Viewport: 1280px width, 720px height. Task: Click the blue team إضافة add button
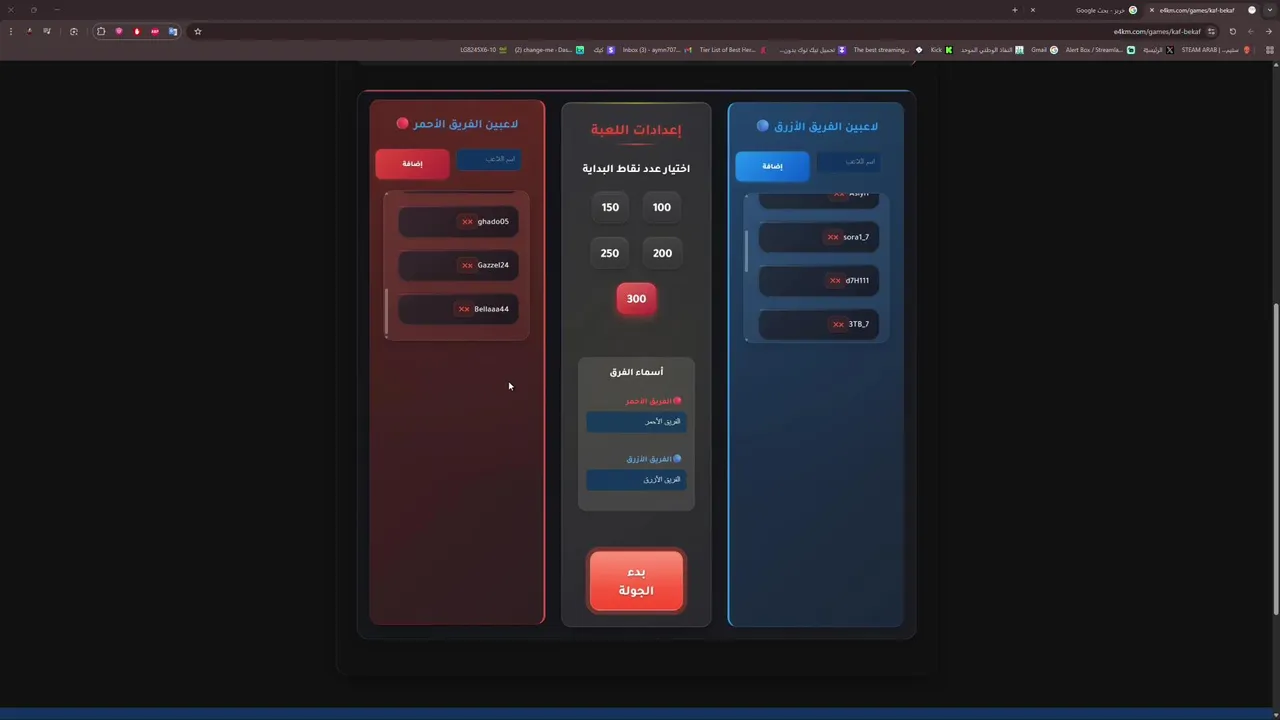coord(772,166)
